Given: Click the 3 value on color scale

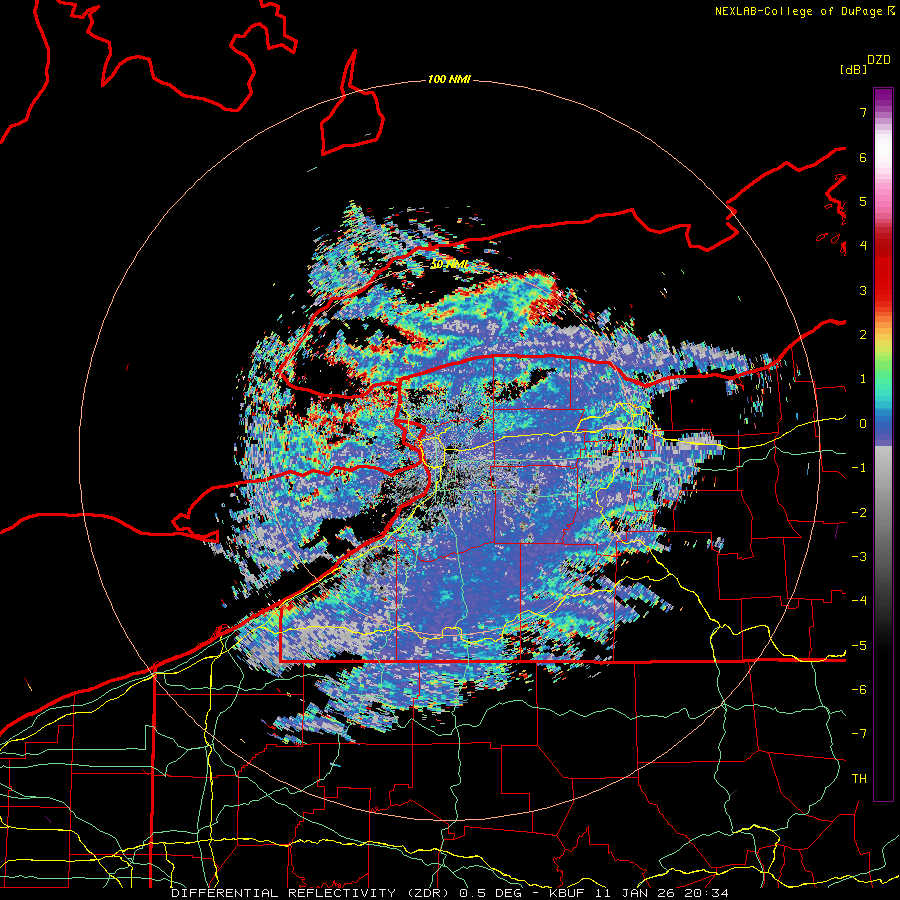Looking at the screenshot, I should coord(863,290).
